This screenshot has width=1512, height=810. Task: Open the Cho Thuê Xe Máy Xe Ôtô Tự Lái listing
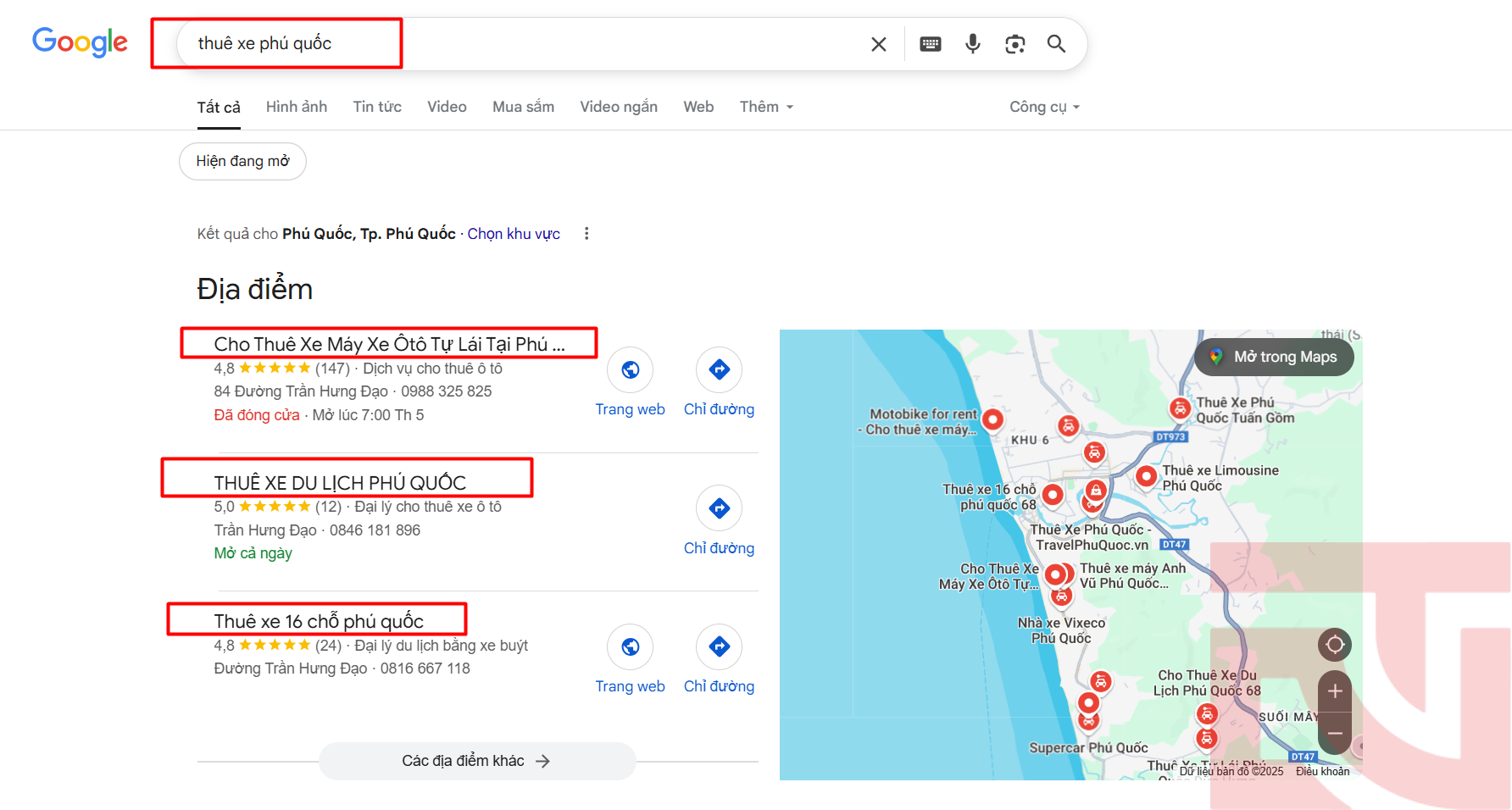tap(389, 344)
